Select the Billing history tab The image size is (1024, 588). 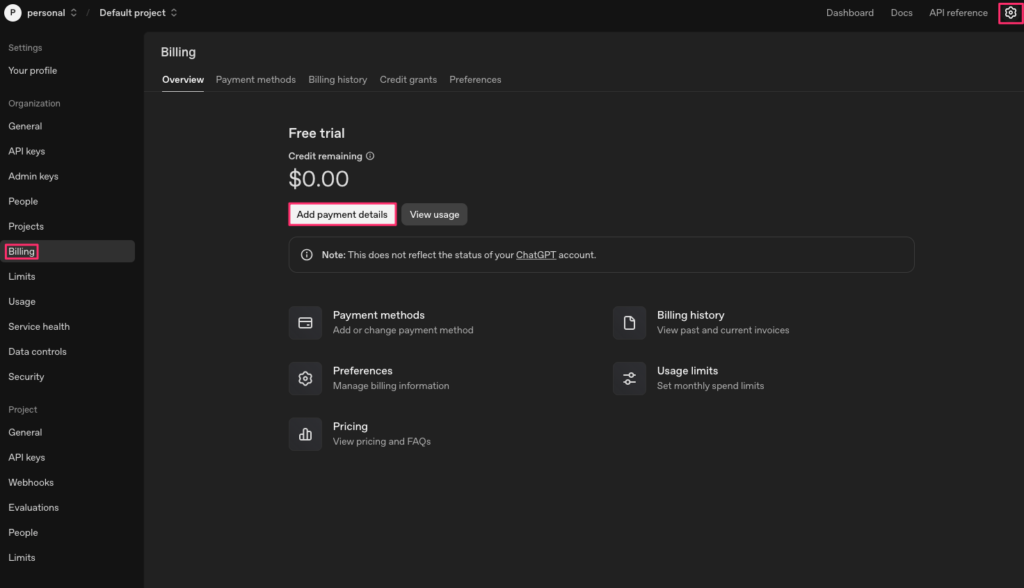click(x=337, y=80)
